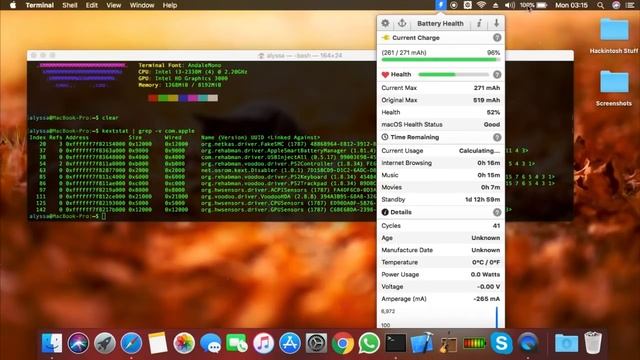Click the 100% battery status item
The width and height of the screenshot is (640, 360).
[533, 5]
